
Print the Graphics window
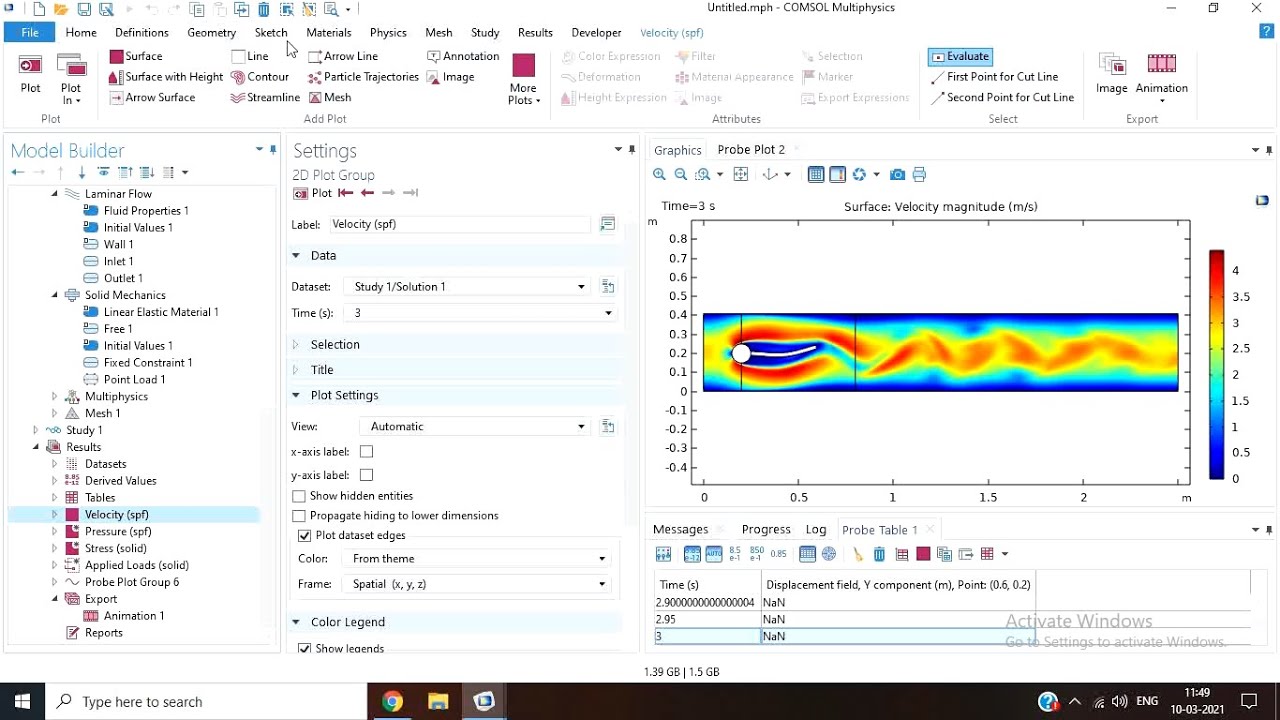click(919, 175)
